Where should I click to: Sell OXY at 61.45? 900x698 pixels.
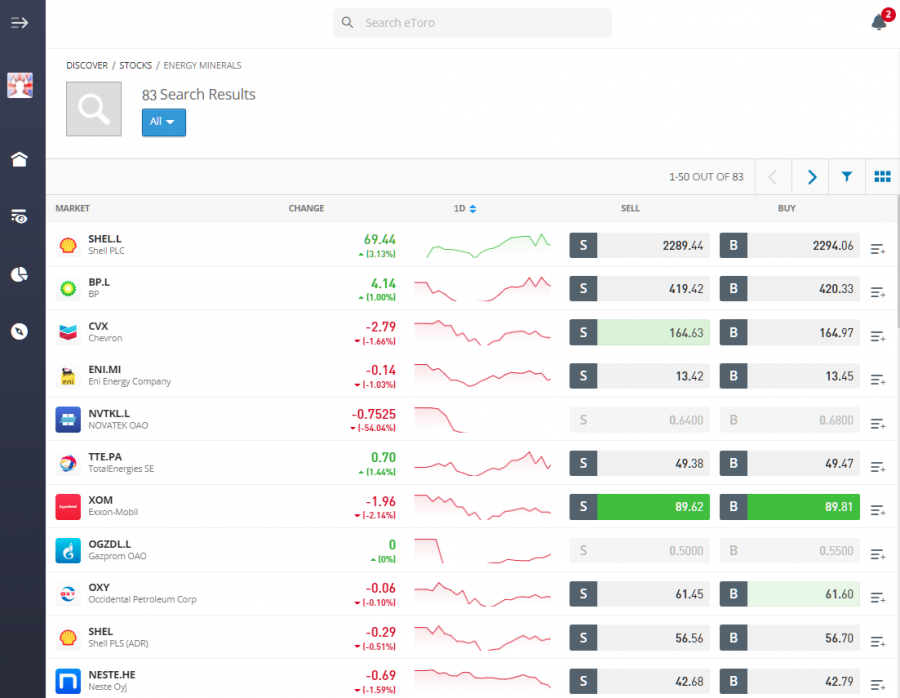point(639,594)
